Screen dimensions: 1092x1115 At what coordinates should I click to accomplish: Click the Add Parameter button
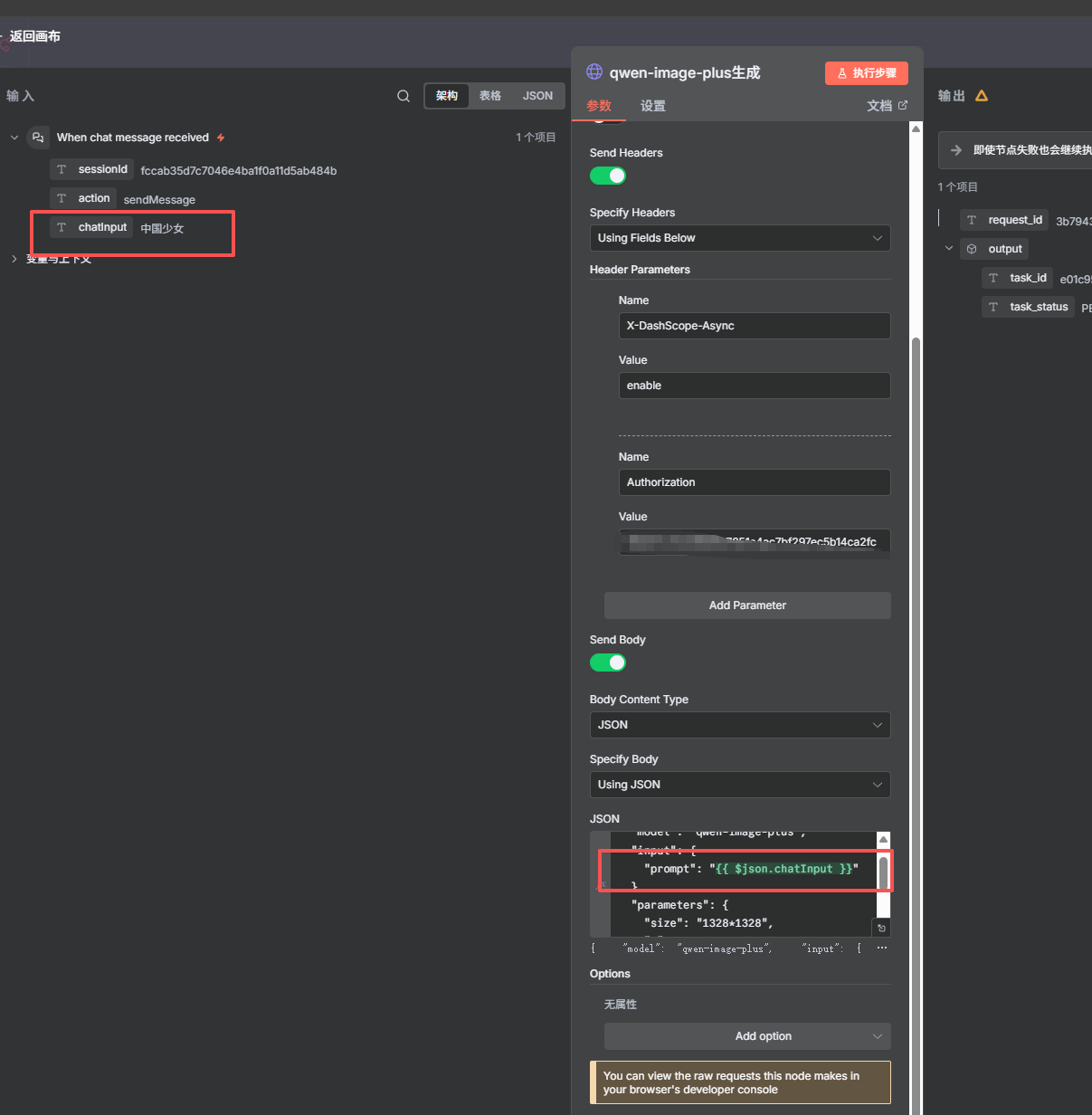747,605
